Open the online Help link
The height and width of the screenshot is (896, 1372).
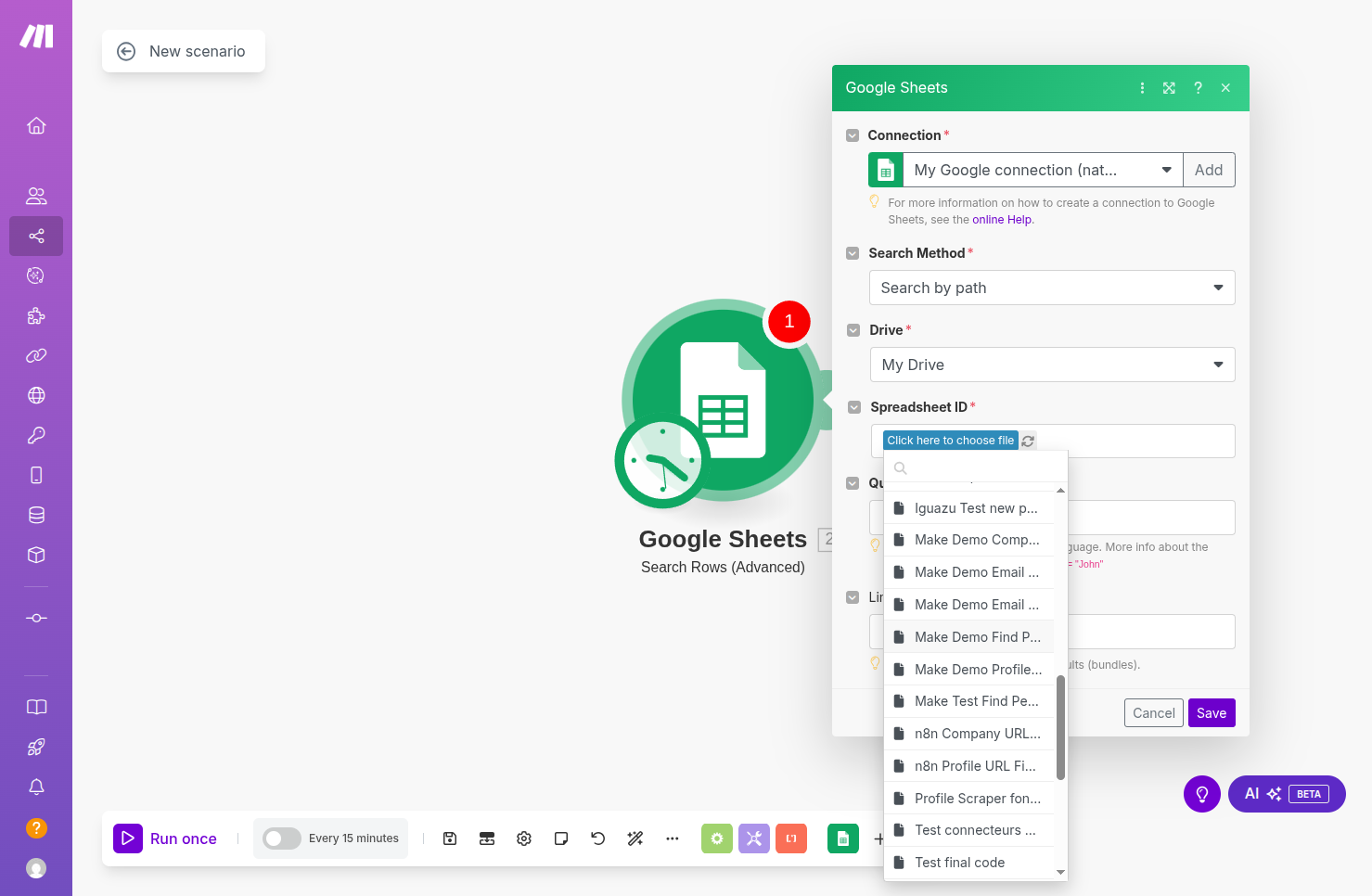(x=1002, y=220)
